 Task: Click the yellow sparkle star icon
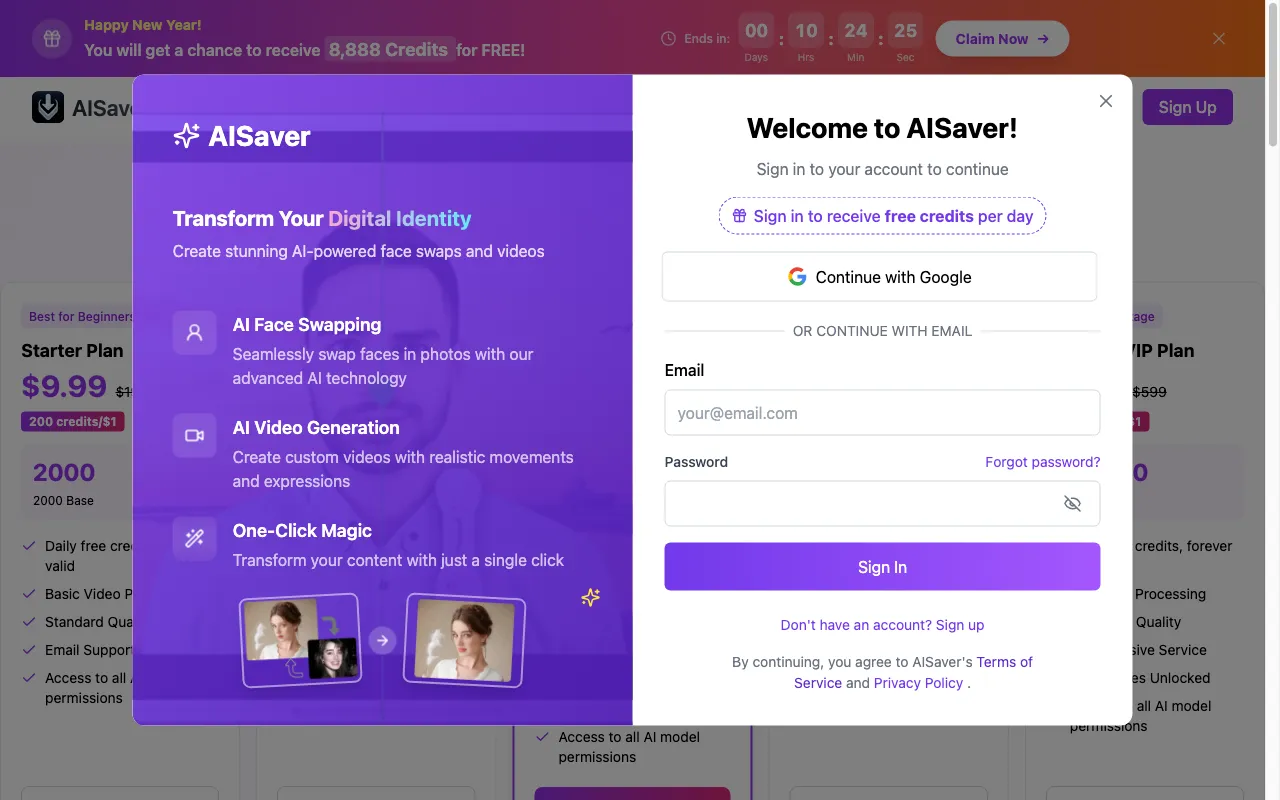(591, 597)
